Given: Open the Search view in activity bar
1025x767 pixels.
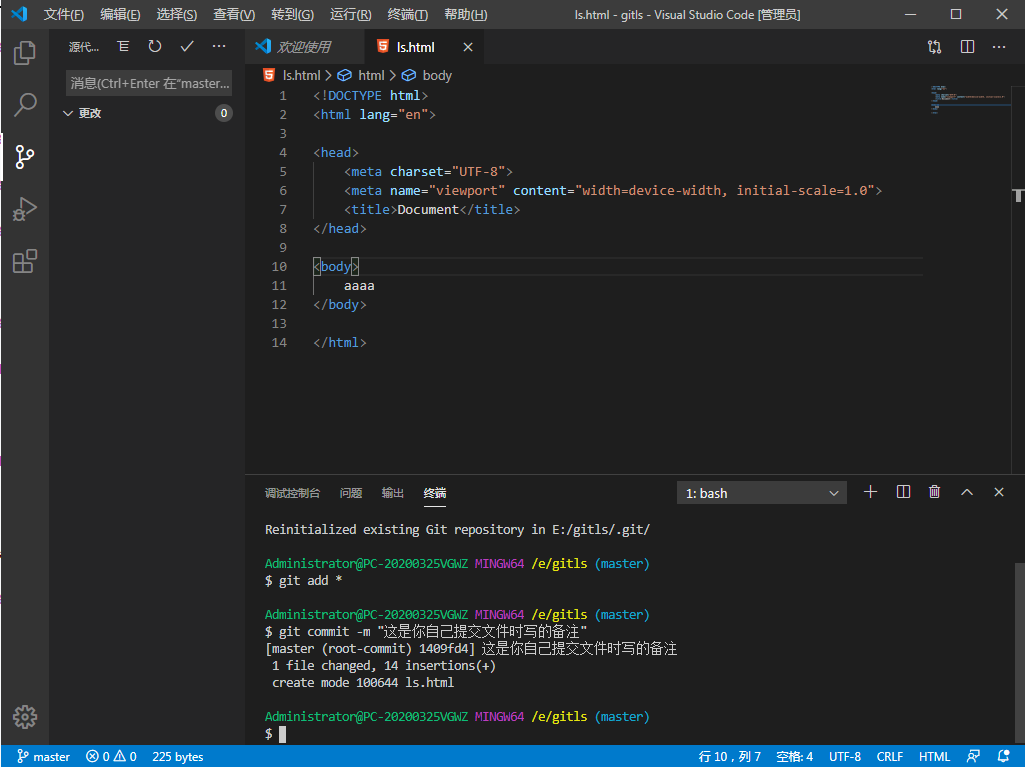Looking at the screenshot, I should point(25,104).
